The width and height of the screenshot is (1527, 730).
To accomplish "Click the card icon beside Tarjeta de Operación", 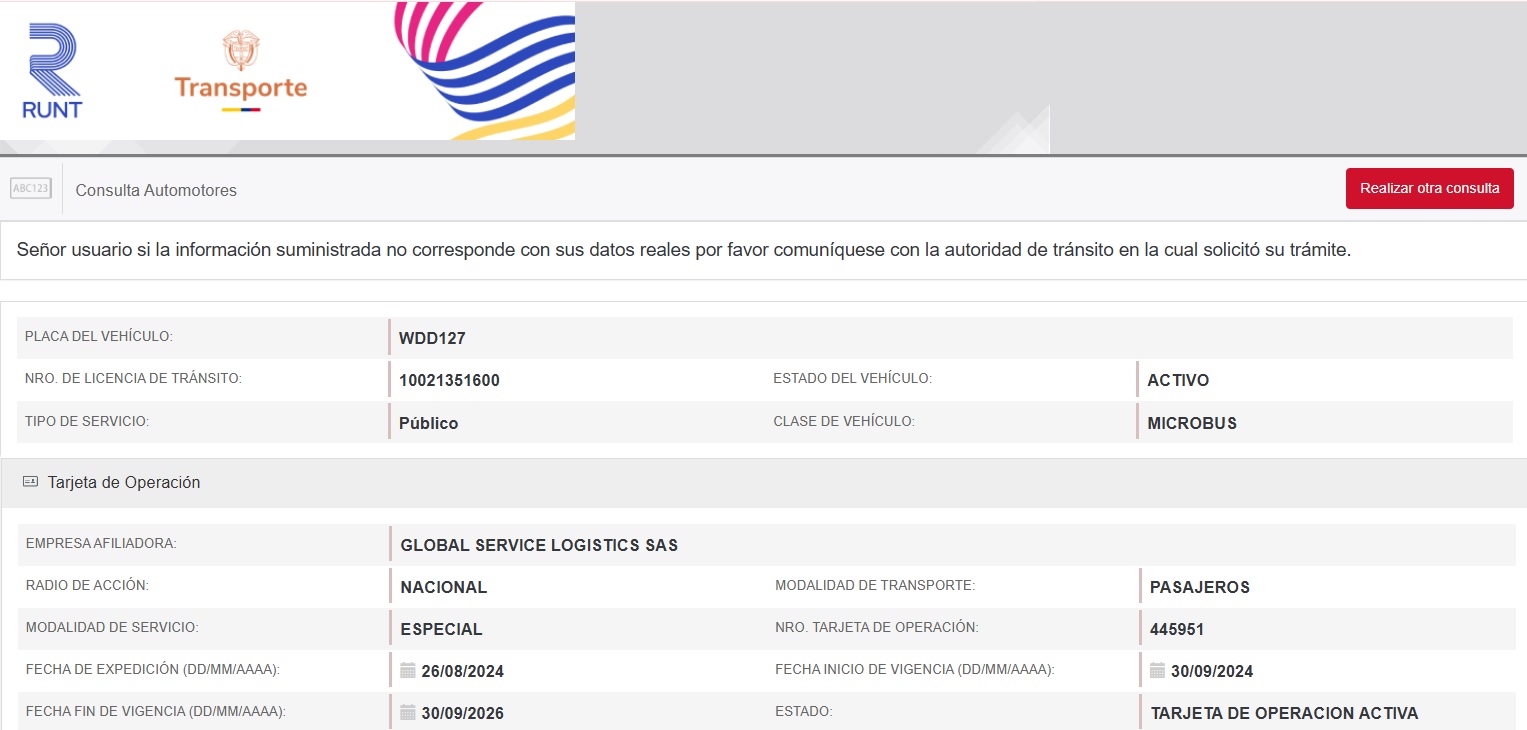I will (30, 482).
